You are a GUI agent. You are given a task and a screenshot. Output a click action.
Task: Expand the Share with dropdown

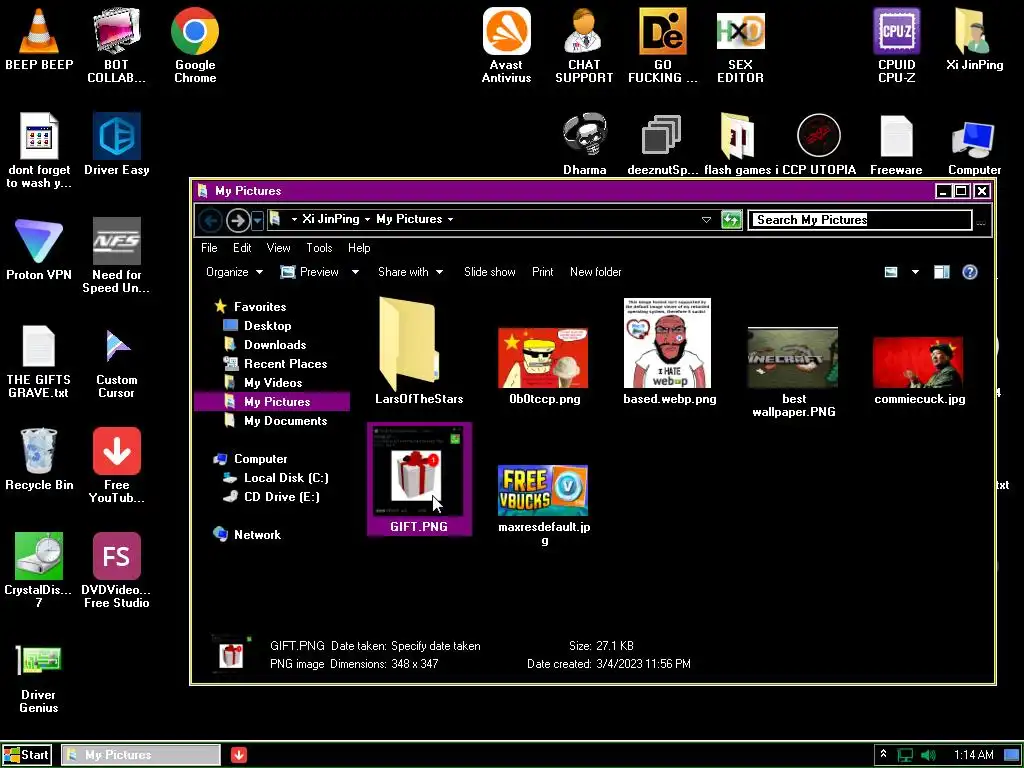click(x=410, y=272)
